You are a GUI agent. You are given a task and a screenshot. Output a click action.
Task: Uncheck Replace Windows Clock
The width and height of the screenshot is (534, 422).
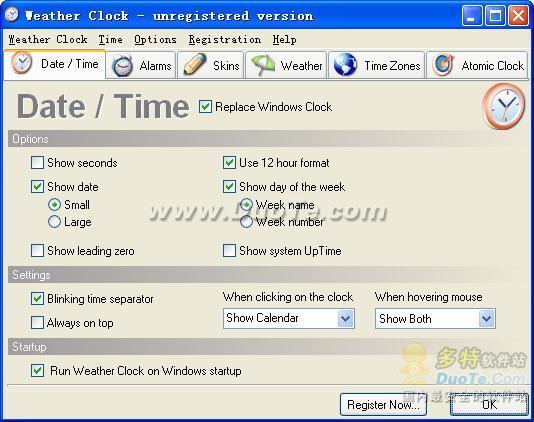click(205, 107)
